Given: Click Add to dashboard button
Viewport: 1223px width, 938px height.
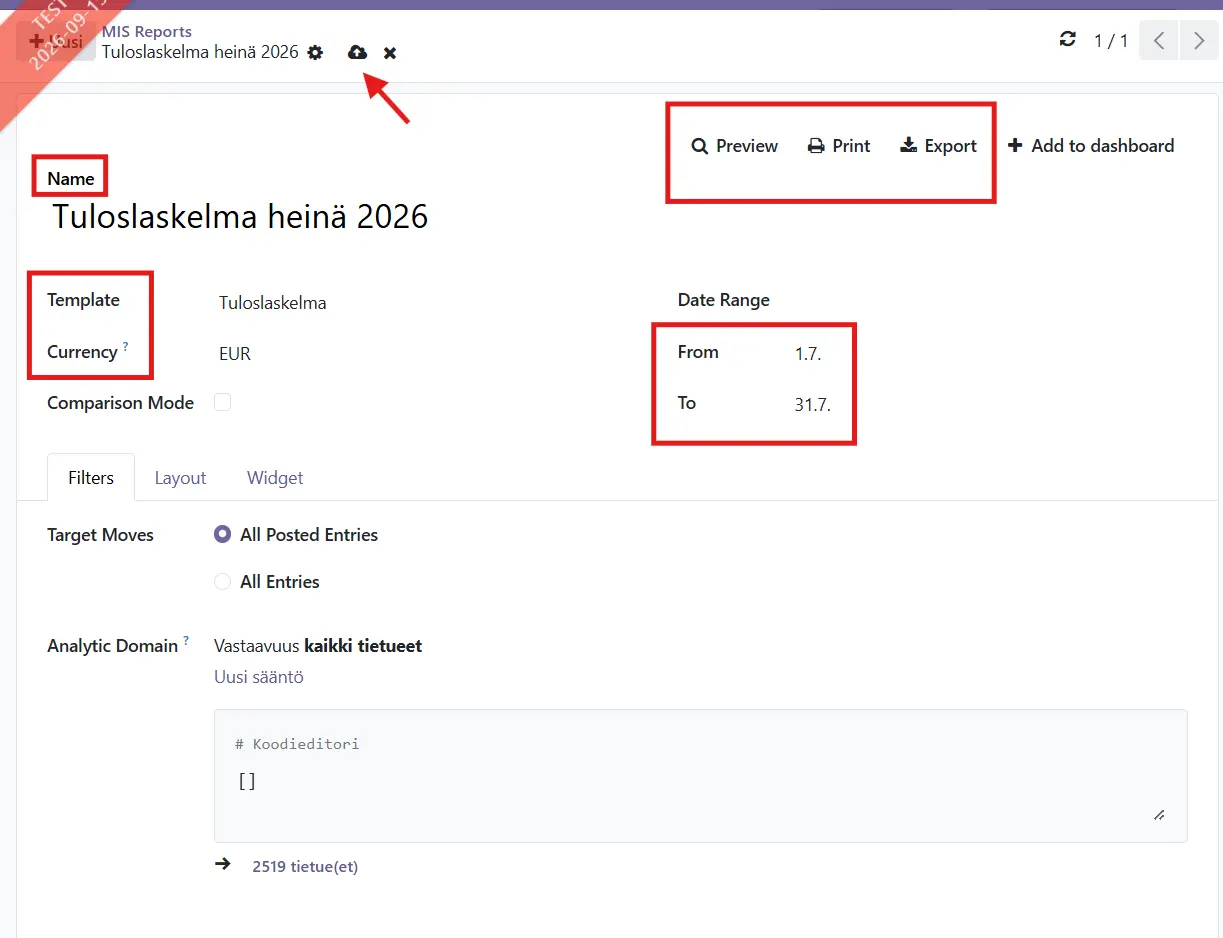Looking at the screenshot, I should click(1090, 146).
